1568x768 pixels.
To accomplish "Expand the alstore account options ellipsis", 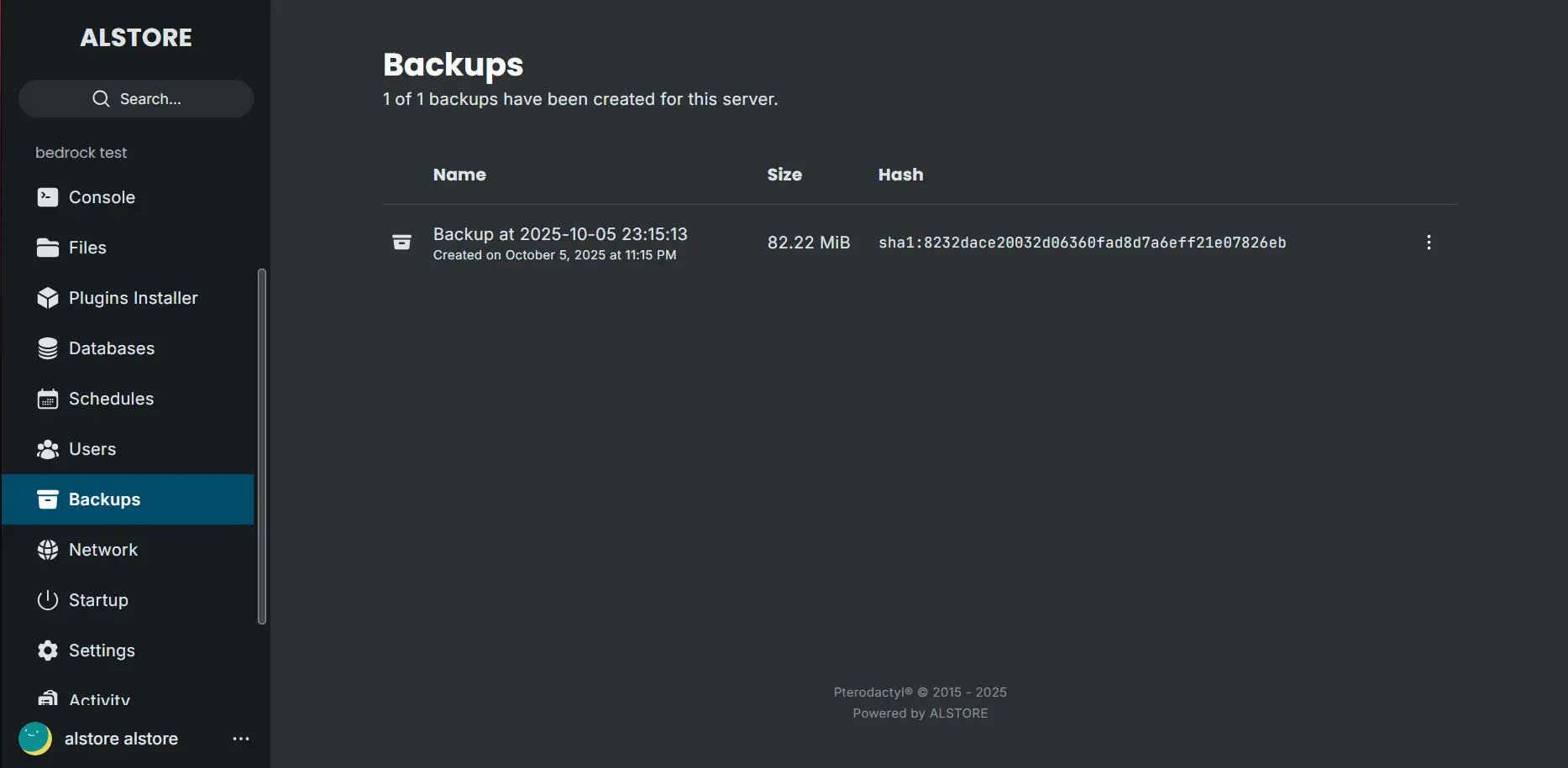I will click(241, 739).
